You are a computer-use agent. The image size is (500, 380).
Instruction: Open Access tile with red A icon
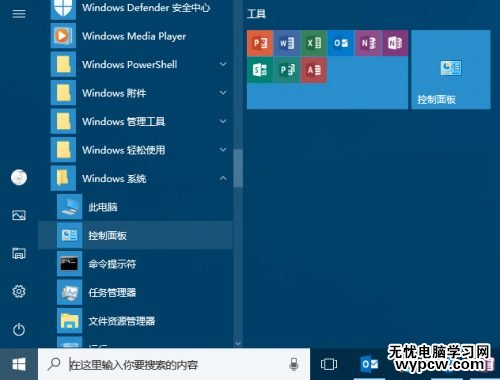314,70
